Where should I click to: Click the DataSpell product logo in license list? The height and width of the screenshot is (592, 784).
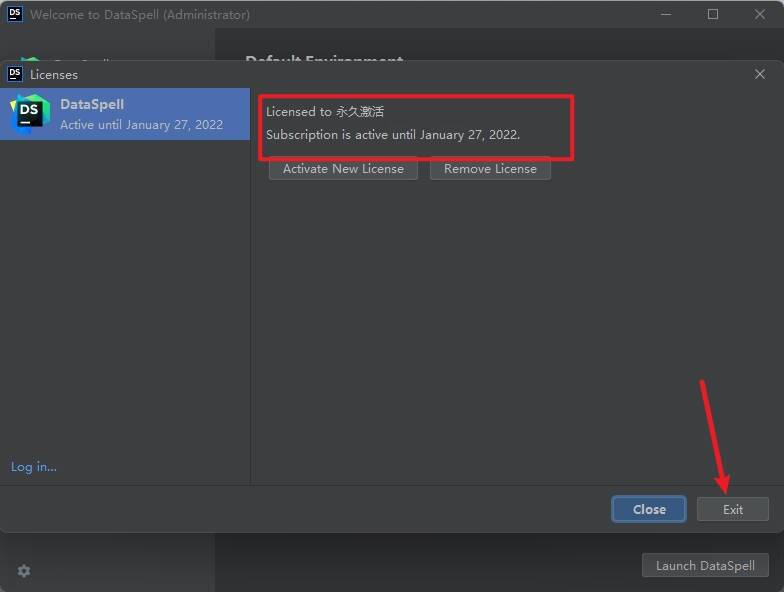click(x=30, y=114)
